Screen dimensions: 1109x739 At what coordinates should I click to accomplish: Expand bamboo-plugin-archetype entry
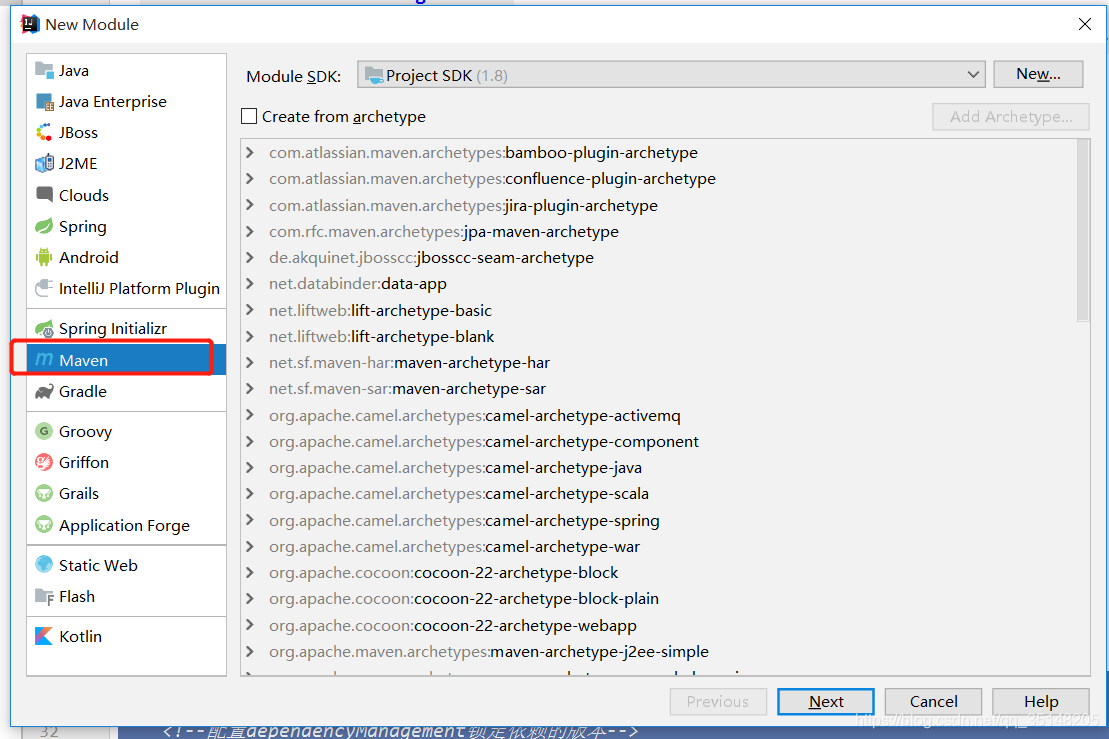tap(250, 152)
